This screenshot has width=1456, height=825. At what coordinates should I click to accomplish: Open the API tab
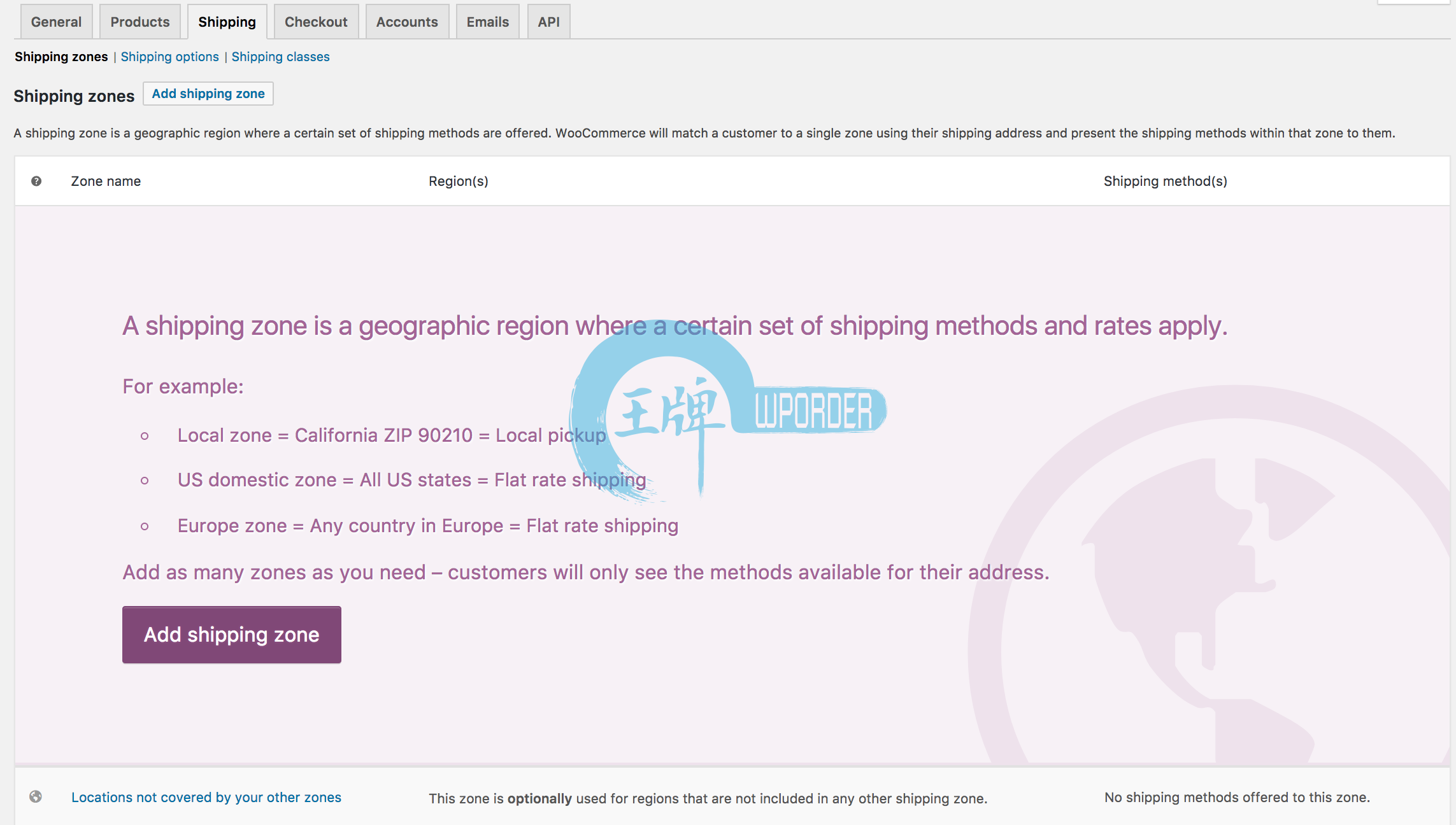(548, 22)
